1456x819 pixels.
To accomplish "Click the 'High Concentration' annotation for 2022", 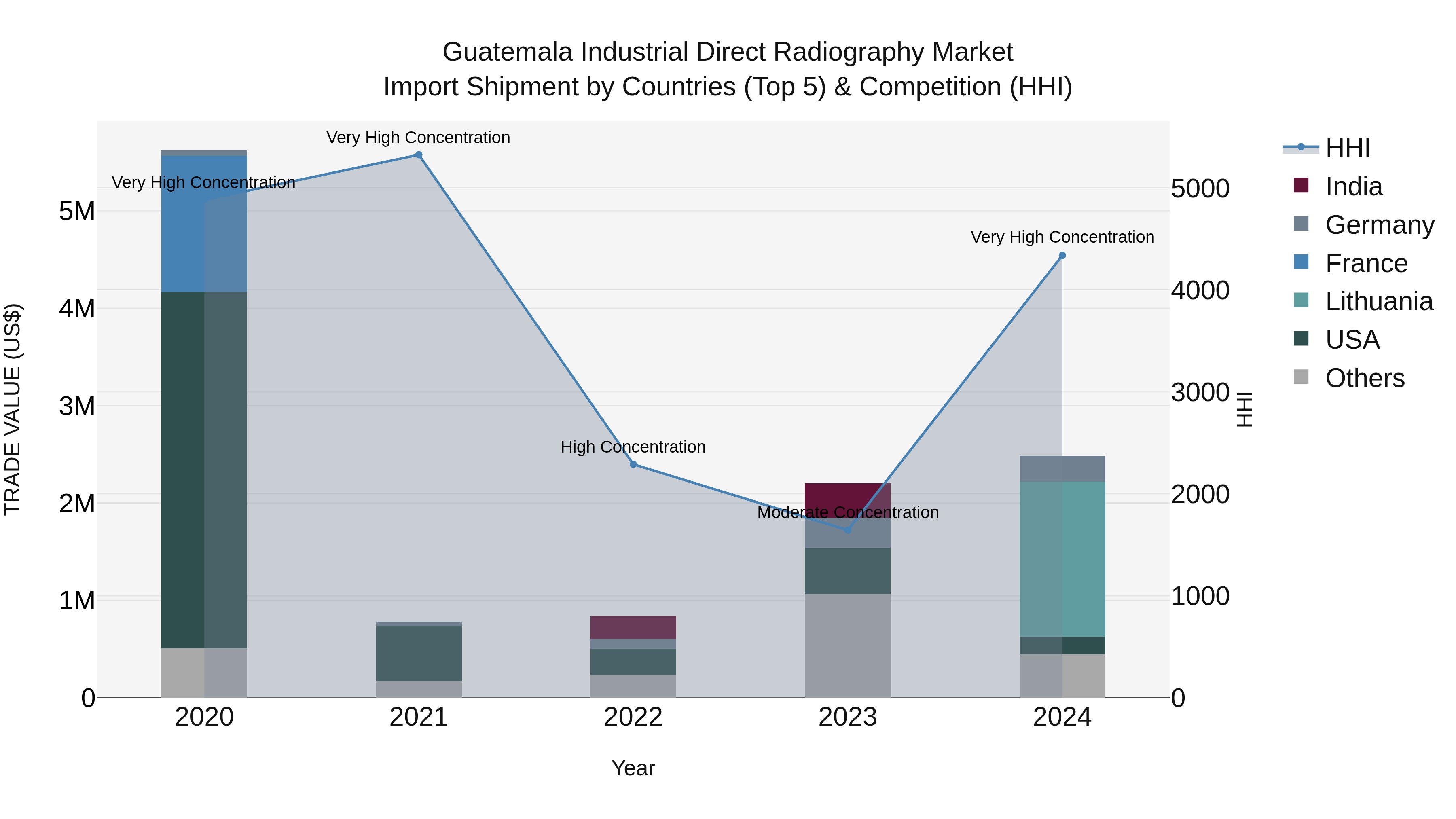I will [633, 447].
